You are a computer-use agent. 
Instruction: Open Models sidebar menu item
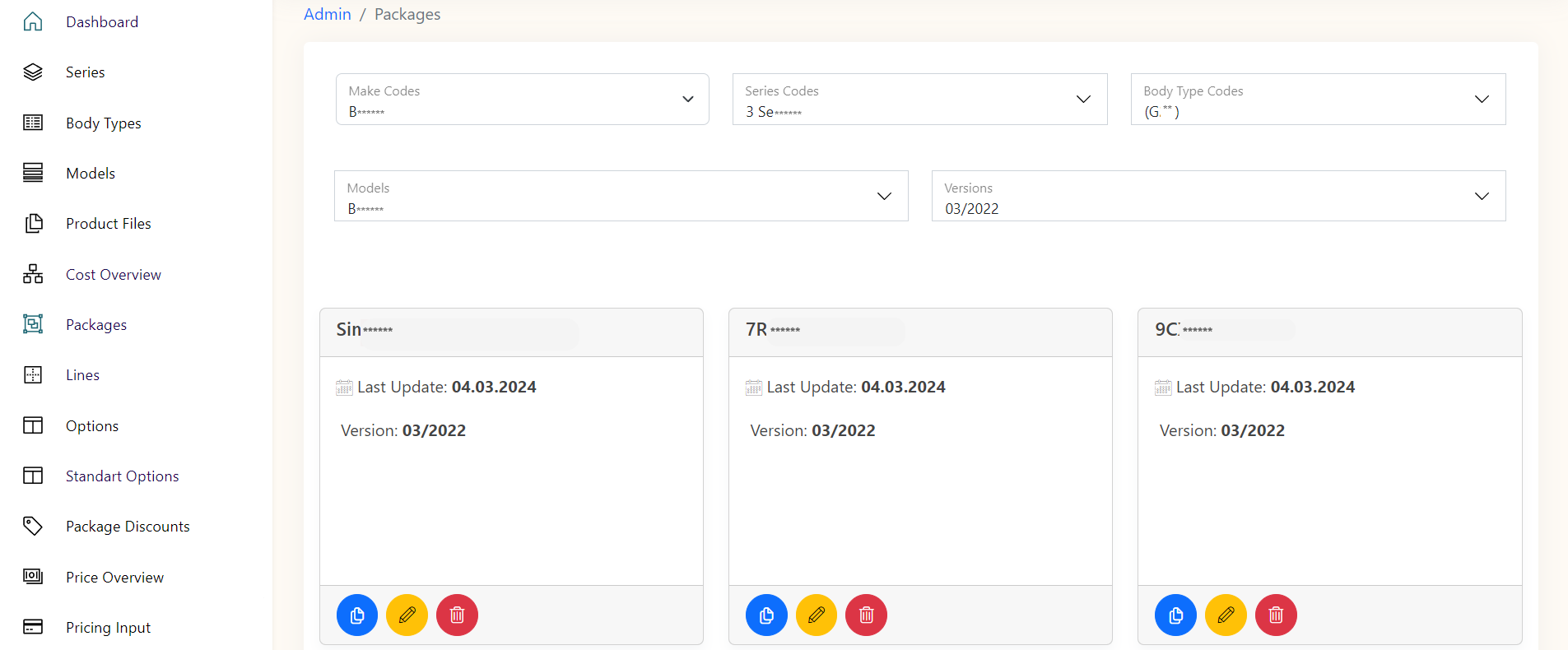pos(91,174)
